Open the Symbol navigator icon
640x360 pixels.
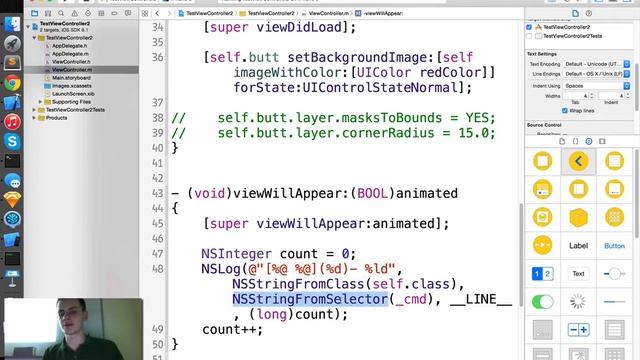[x=48, y=13]
